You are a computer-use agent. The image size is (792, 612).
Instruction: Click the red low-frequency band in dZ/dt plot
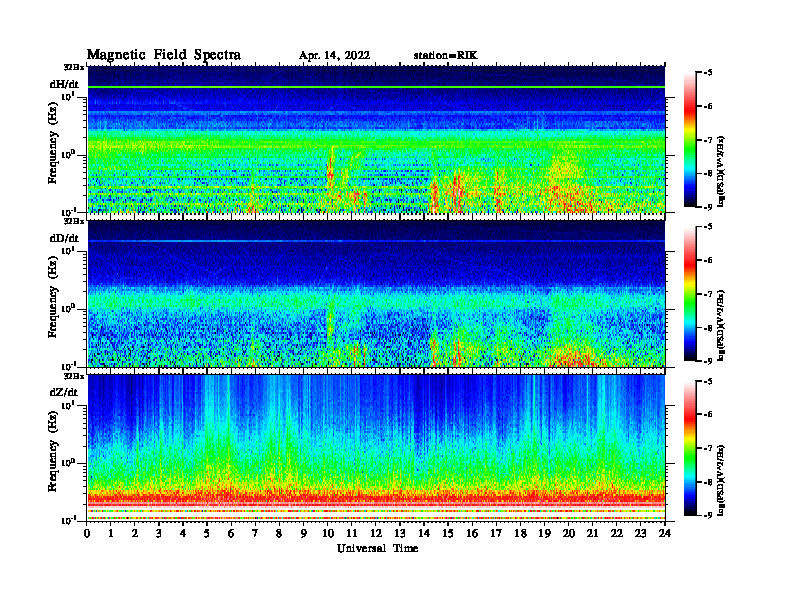tap(376, 497)
